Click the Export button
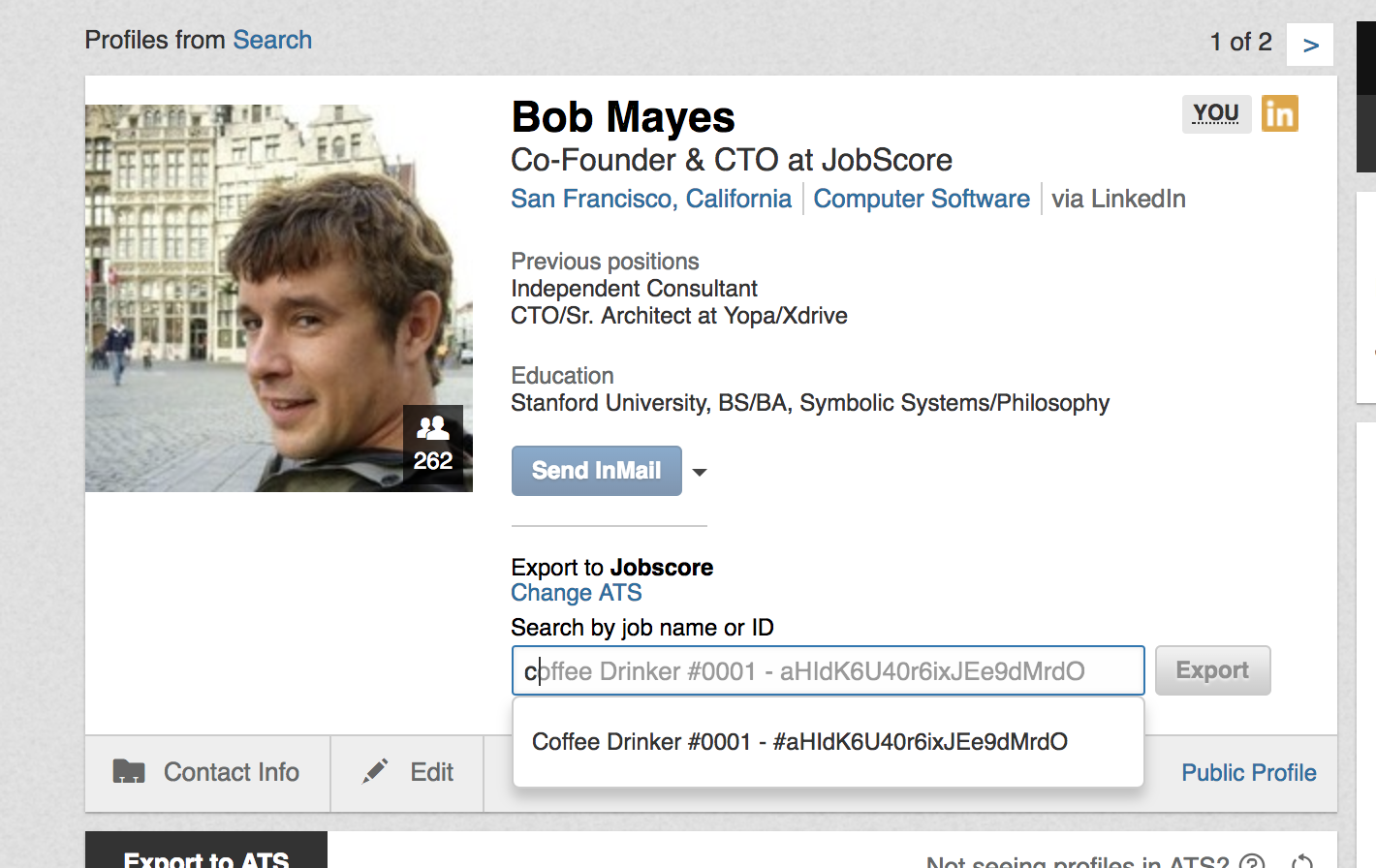This screenshot has width=1376, height=868. [1212, 670]
